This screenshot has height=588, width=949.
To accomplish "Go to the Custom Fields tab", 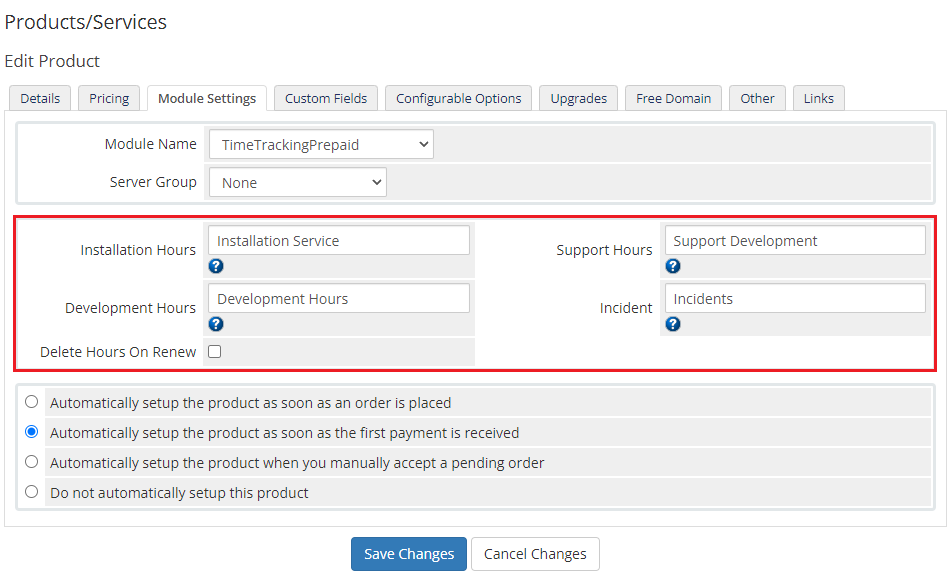I will (x=326, y=99).
